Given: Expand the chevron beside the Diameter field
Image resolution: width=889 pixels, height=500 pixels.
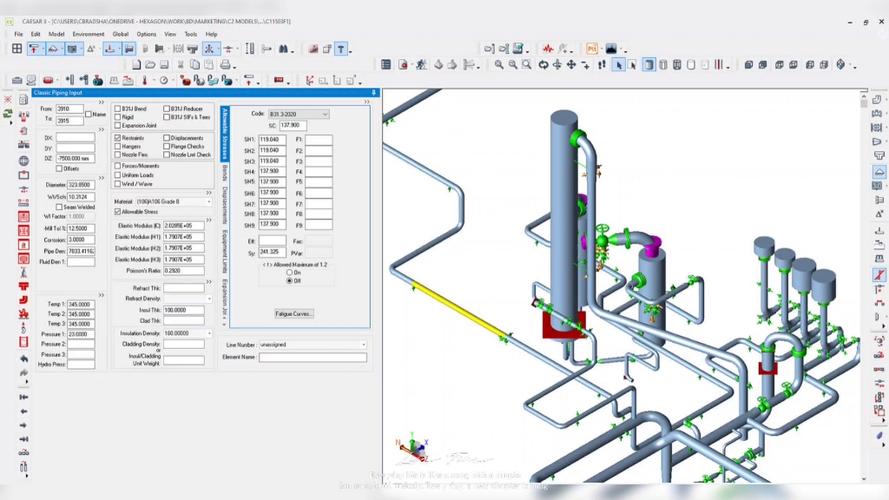Looking at the screenshot, I should [101, 178].
